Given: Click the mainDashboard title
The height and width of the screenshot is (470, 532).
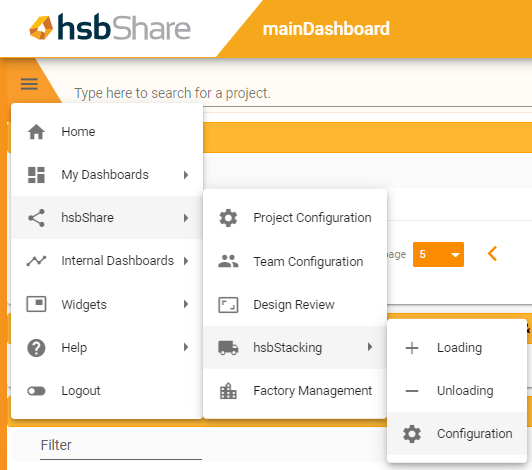Looking at the screenshot, I should 326,29.
